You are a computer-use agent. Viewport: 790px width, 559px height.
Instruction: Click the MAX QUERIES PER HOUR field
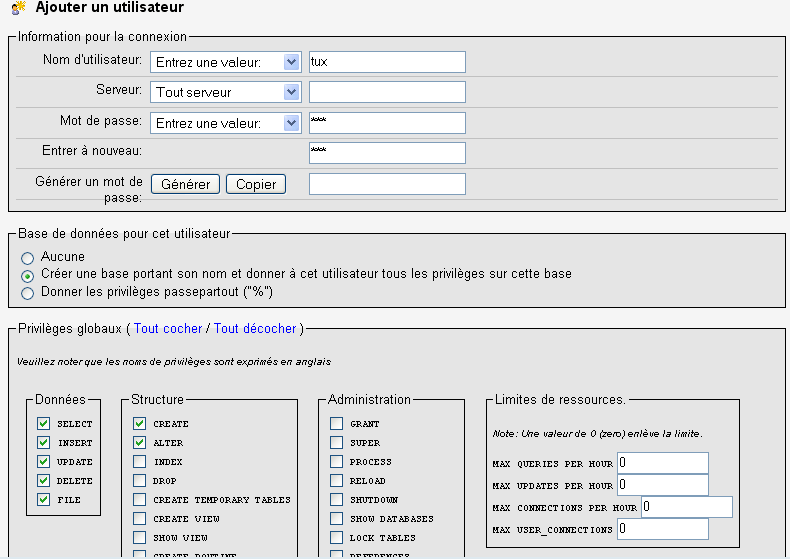(x=663, y=462)
